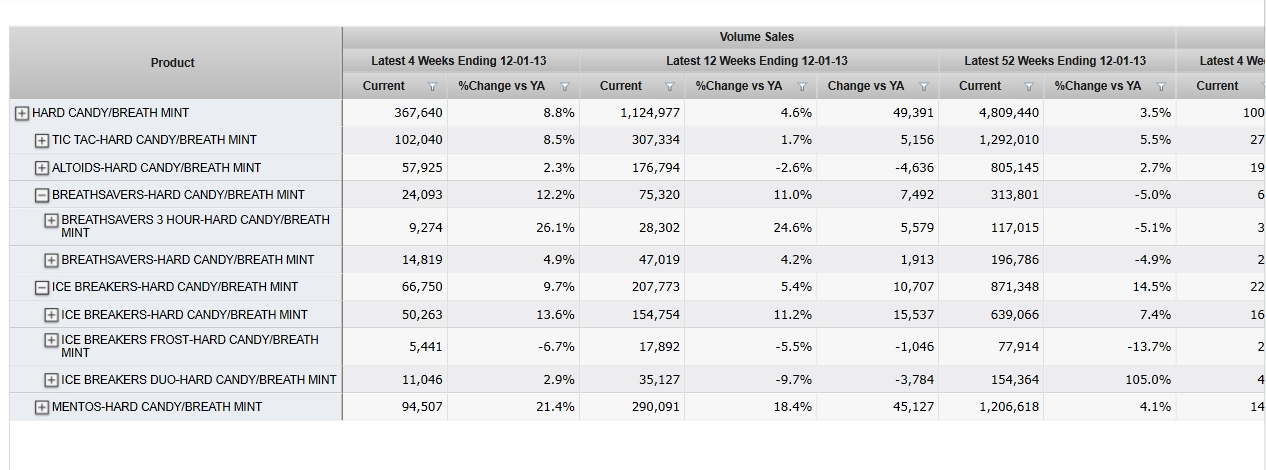Collapse the BREATHSAVERS-HARD CANDY/BREATH MINT parent group

(x=42, y=195)
